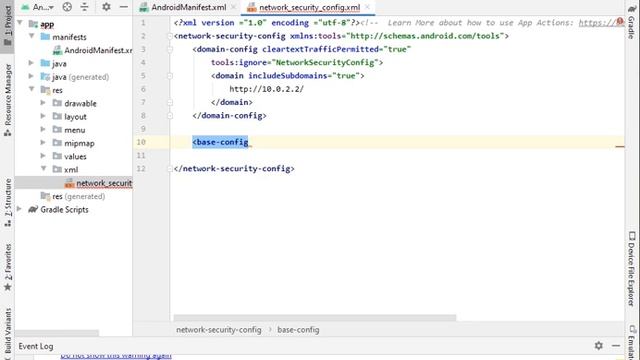Click line number 10 in gutter
This screenshot has height=360, width=640.
pyautogui.click(x=141, y=142)
